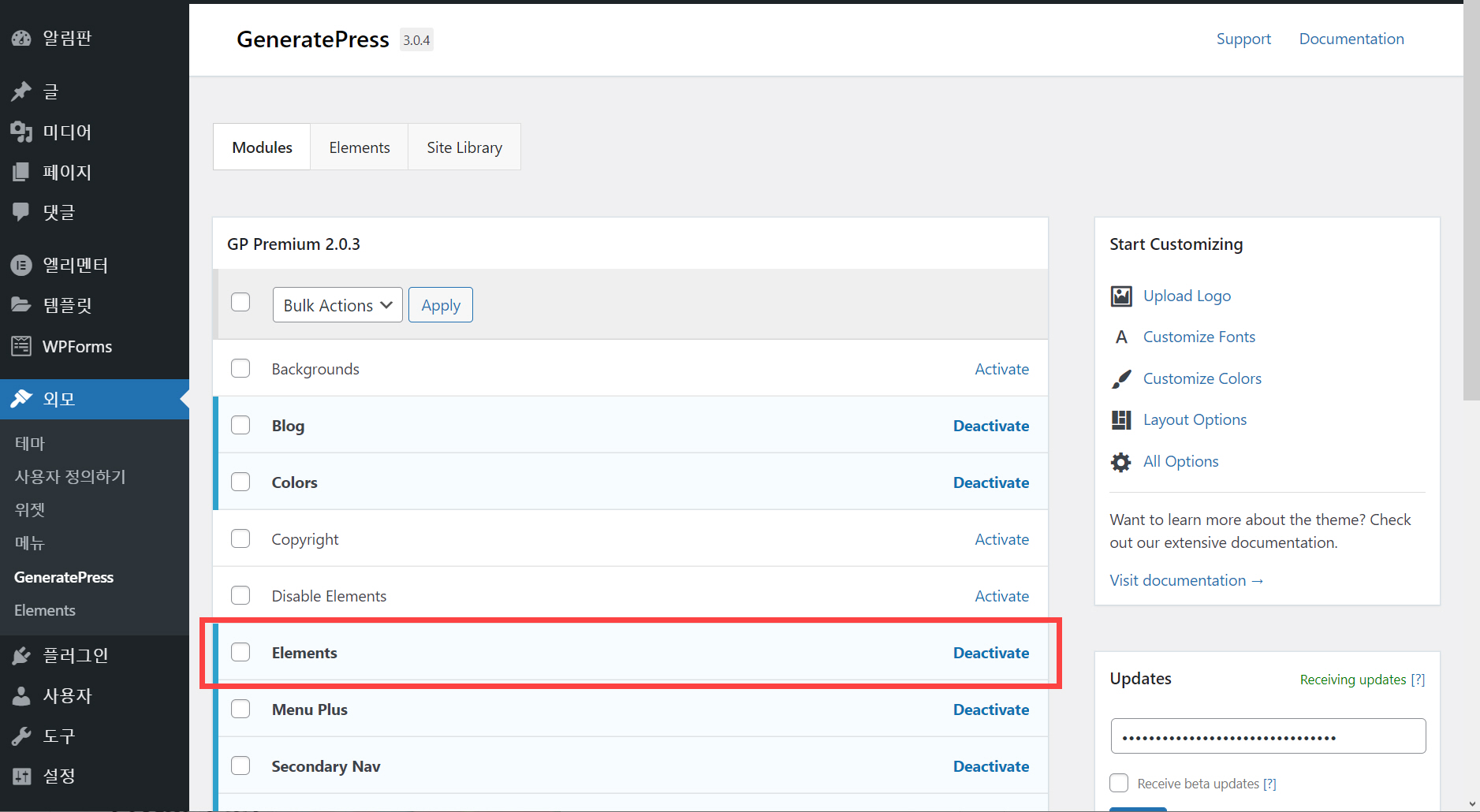
Task: Open the Documentation link in header
Action: pyautogui.click(x=1351, y=39)
